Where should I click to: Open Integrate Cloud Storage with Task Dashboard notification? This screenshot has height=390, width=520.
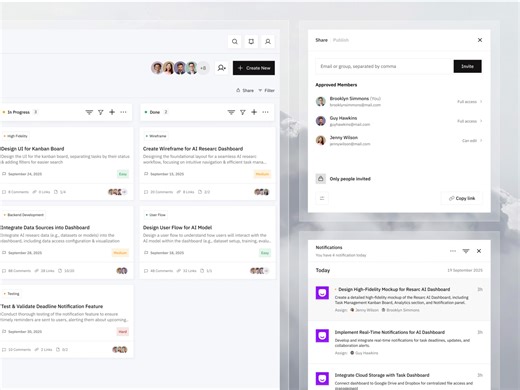[x=399, y=378]
